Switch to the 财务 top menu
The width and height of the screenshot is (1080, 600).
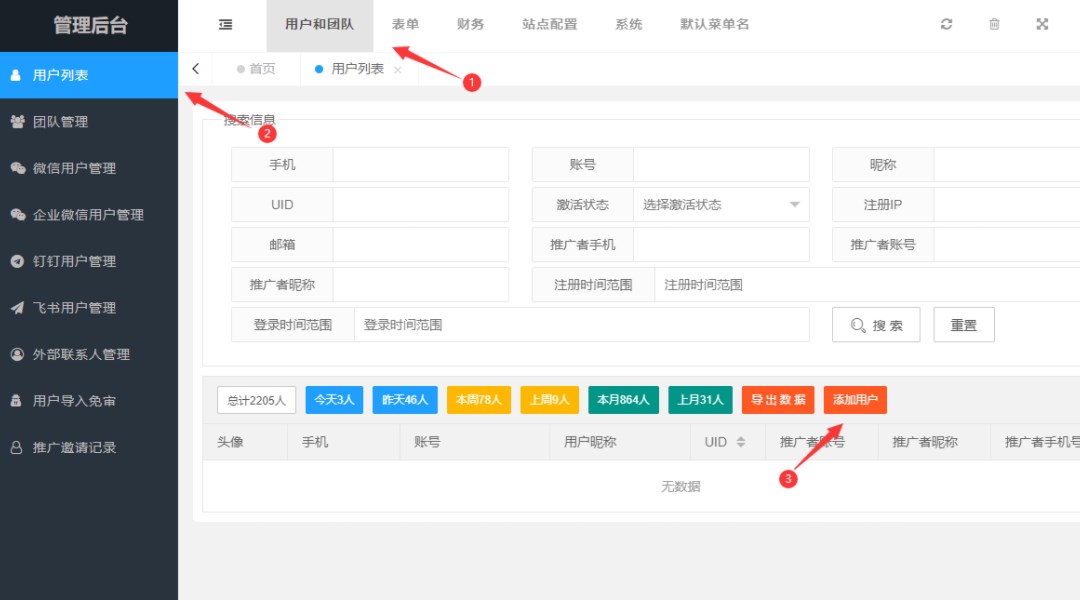tap(470, 25)
